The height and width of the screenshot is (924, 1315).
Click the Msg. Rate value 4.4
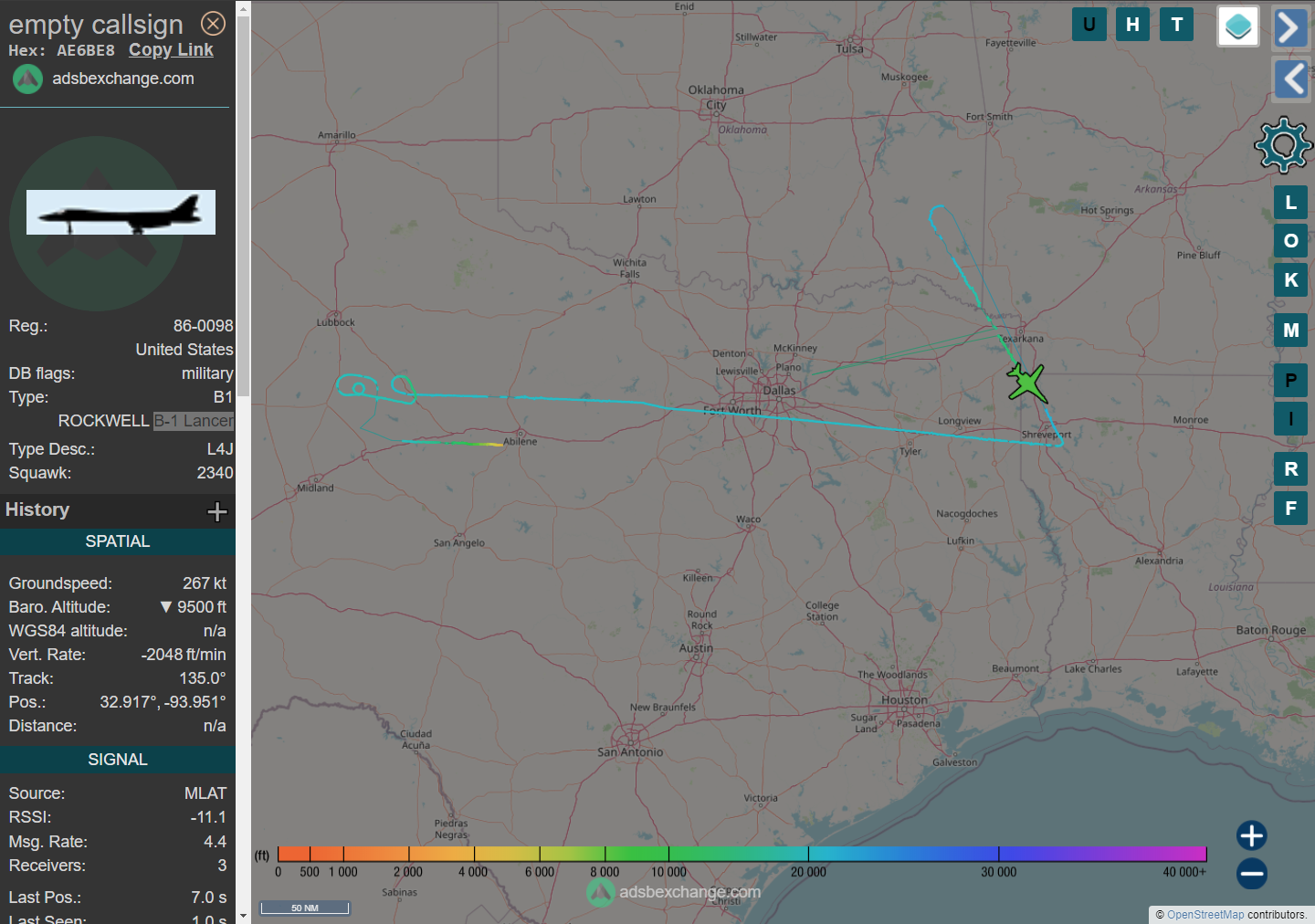pos(216,842)
